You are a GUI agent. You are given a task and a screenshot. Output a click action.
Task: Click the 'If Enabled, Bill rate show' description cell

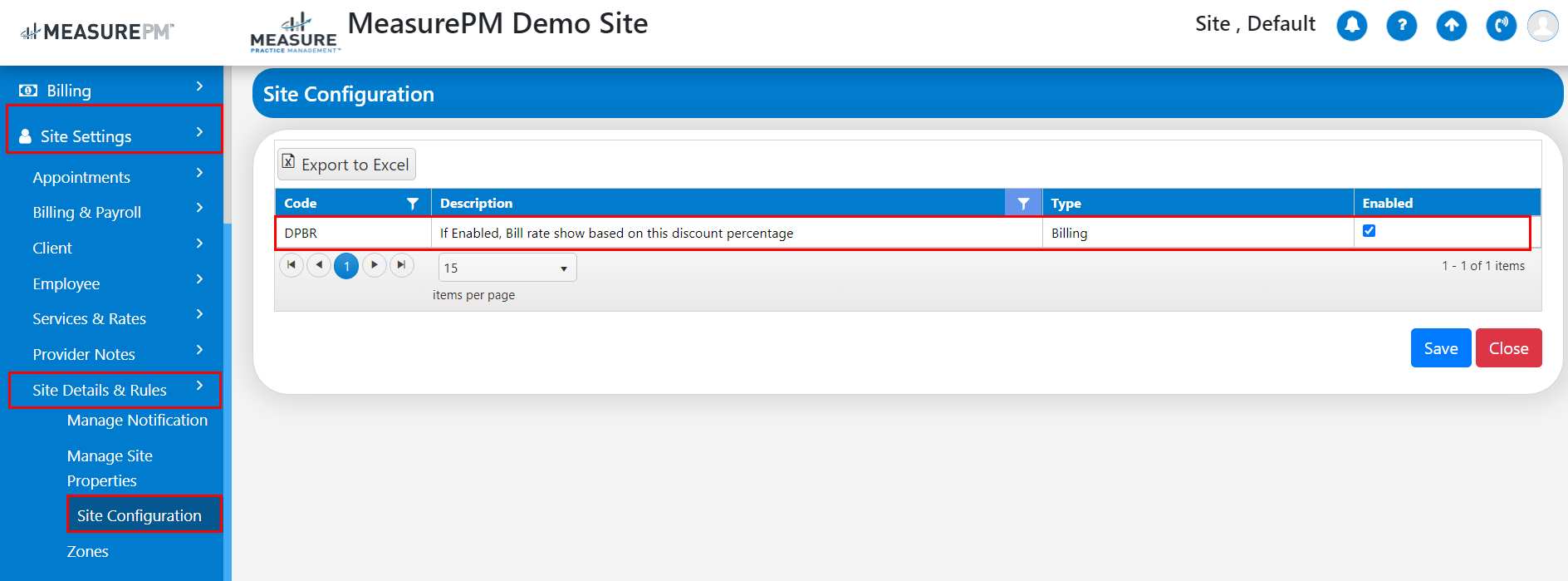737,234
